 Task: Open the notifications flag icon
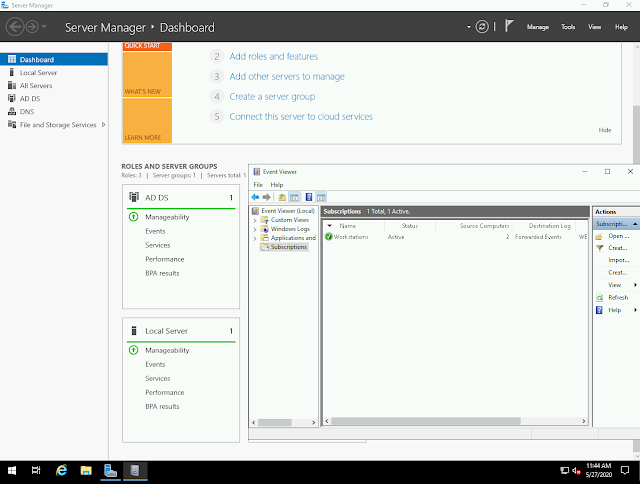(509, 26)
